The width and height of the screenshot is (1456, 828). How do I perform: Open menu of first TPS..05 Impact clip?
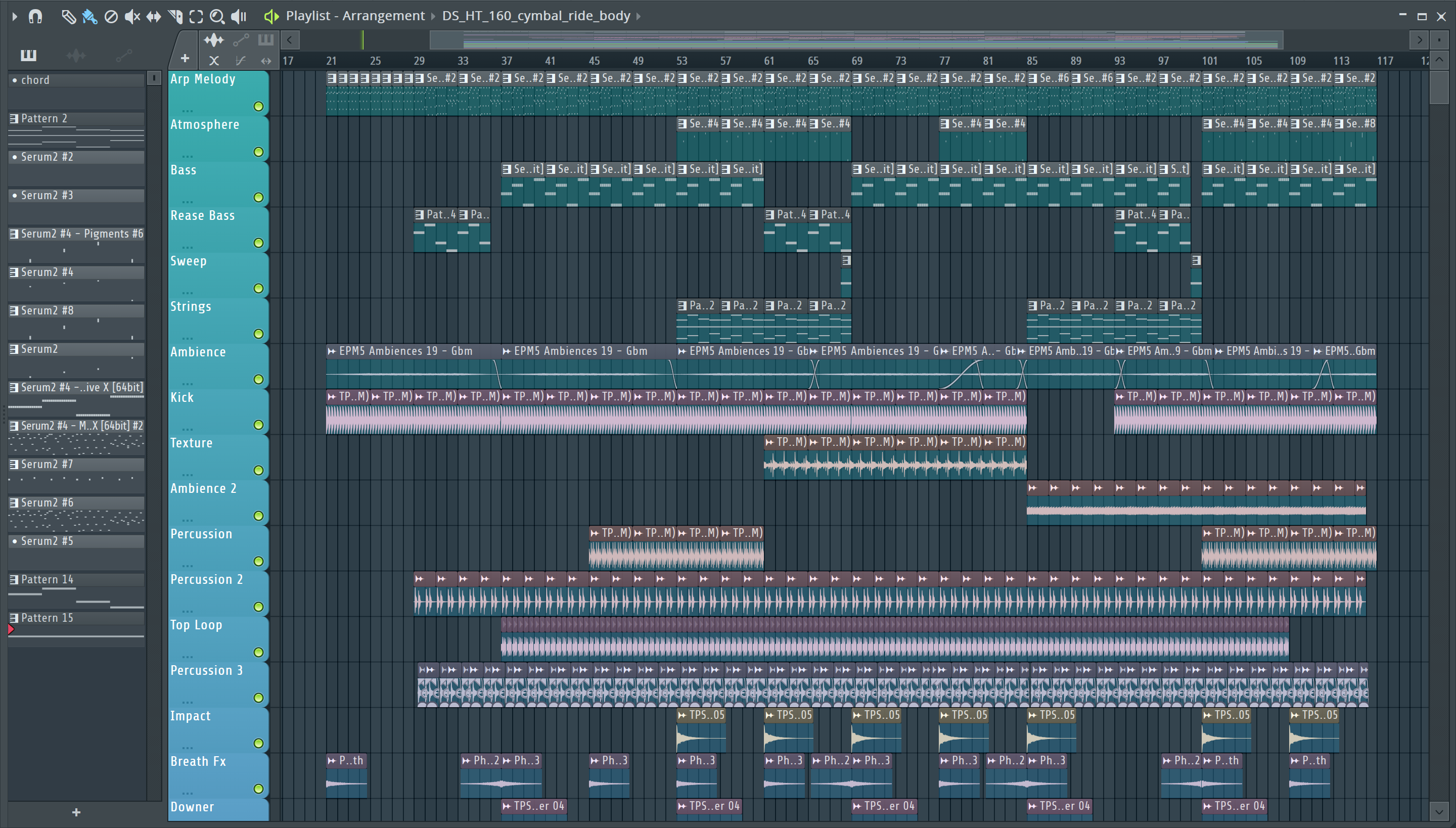pyautogui.click(x=682, y=715)
